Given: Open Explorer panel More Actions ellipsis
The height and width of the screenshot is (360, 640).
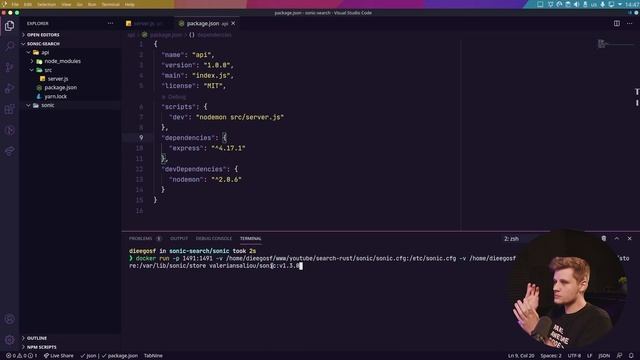Looking at the screenshot, I should (111, 23).
